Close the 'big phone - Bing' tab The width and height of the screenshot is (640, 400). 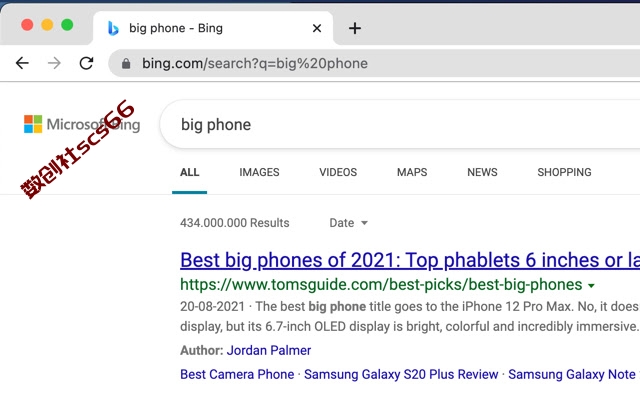pyautogui.click(x=317, y=28)
